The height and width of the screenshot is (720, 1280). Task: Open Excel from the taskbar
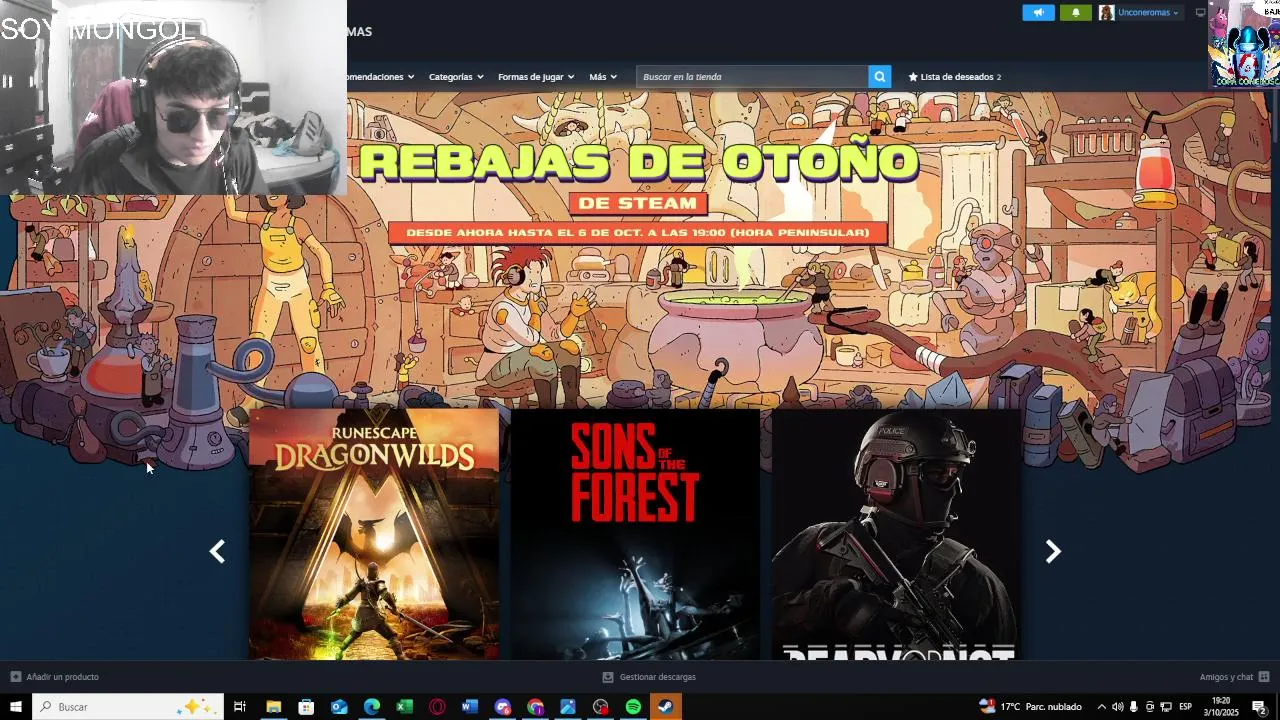(x=404, y=707)
